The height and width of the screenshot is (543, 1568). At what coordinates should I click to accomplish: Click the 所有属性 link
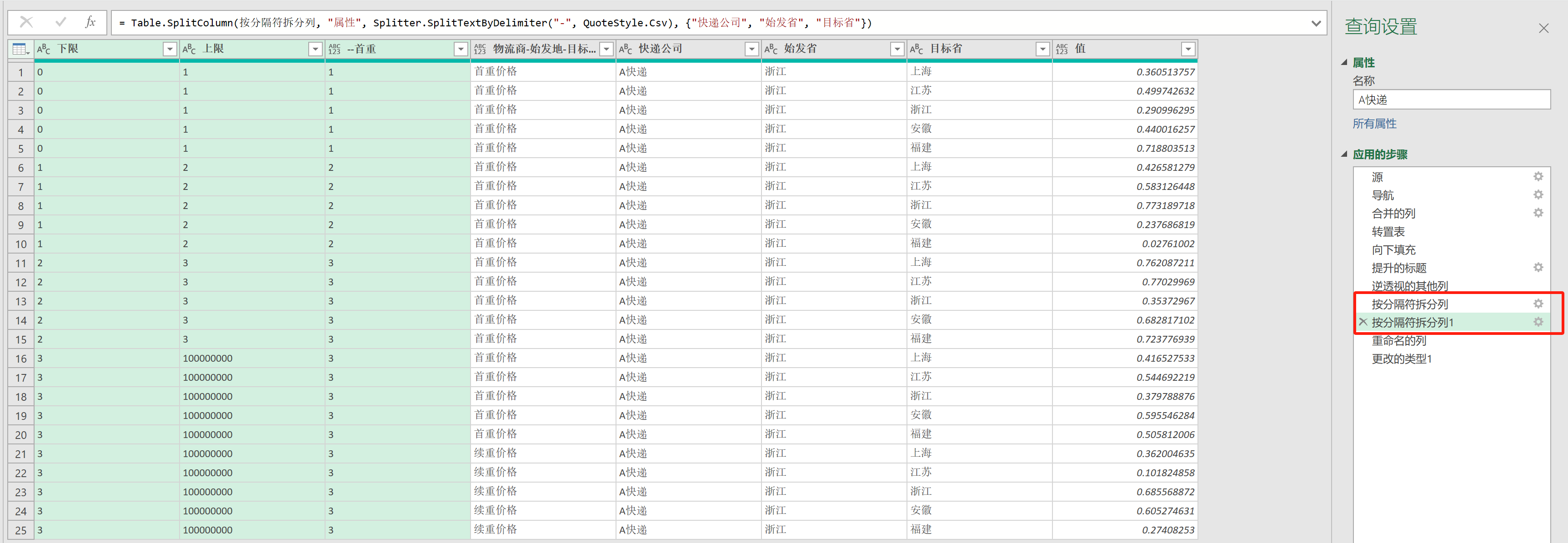point(1374,124)
